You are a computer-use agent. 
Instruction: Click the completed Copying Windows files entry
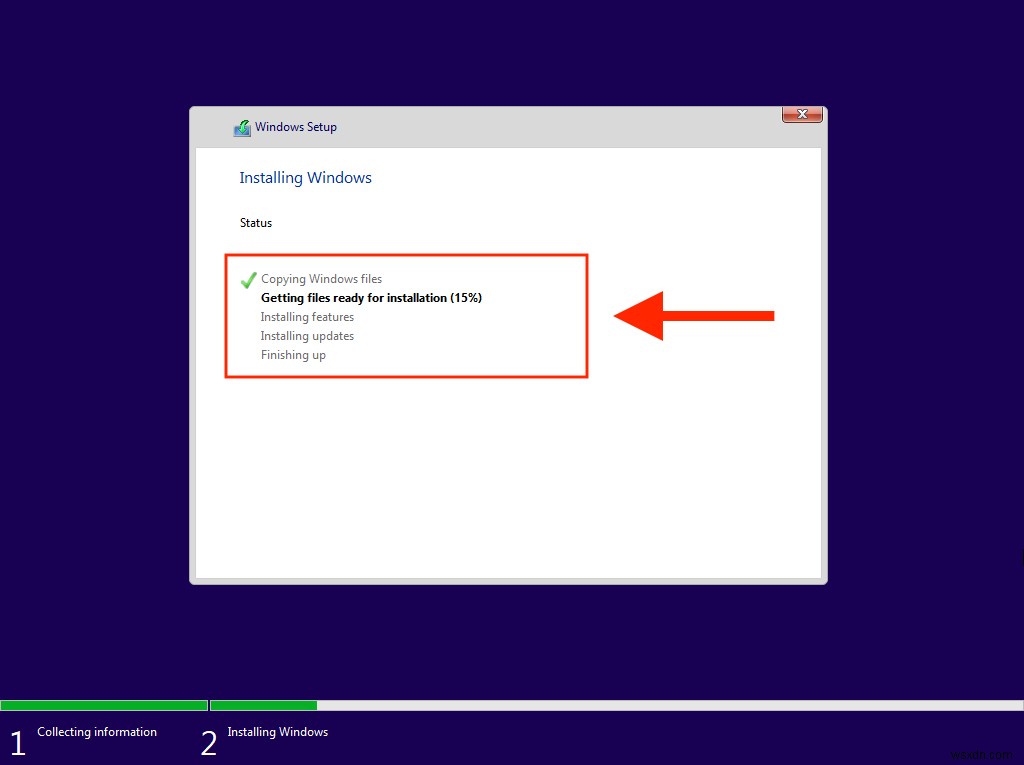pos(321,278)
